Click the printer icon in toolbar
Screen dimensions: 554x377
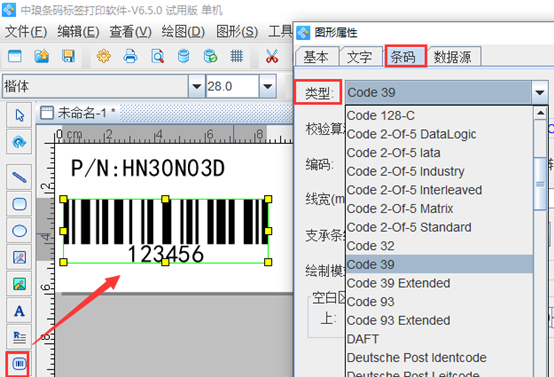point(130,56)
